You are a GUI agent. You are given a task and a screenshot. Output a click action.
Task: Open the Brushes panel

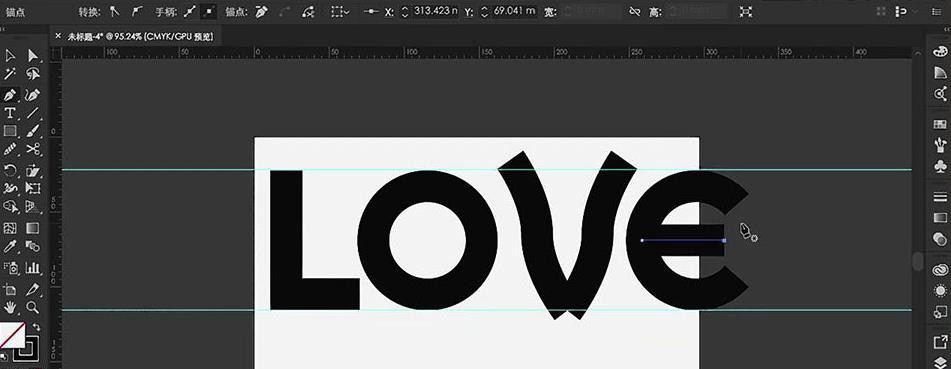(x=940, y=144)
